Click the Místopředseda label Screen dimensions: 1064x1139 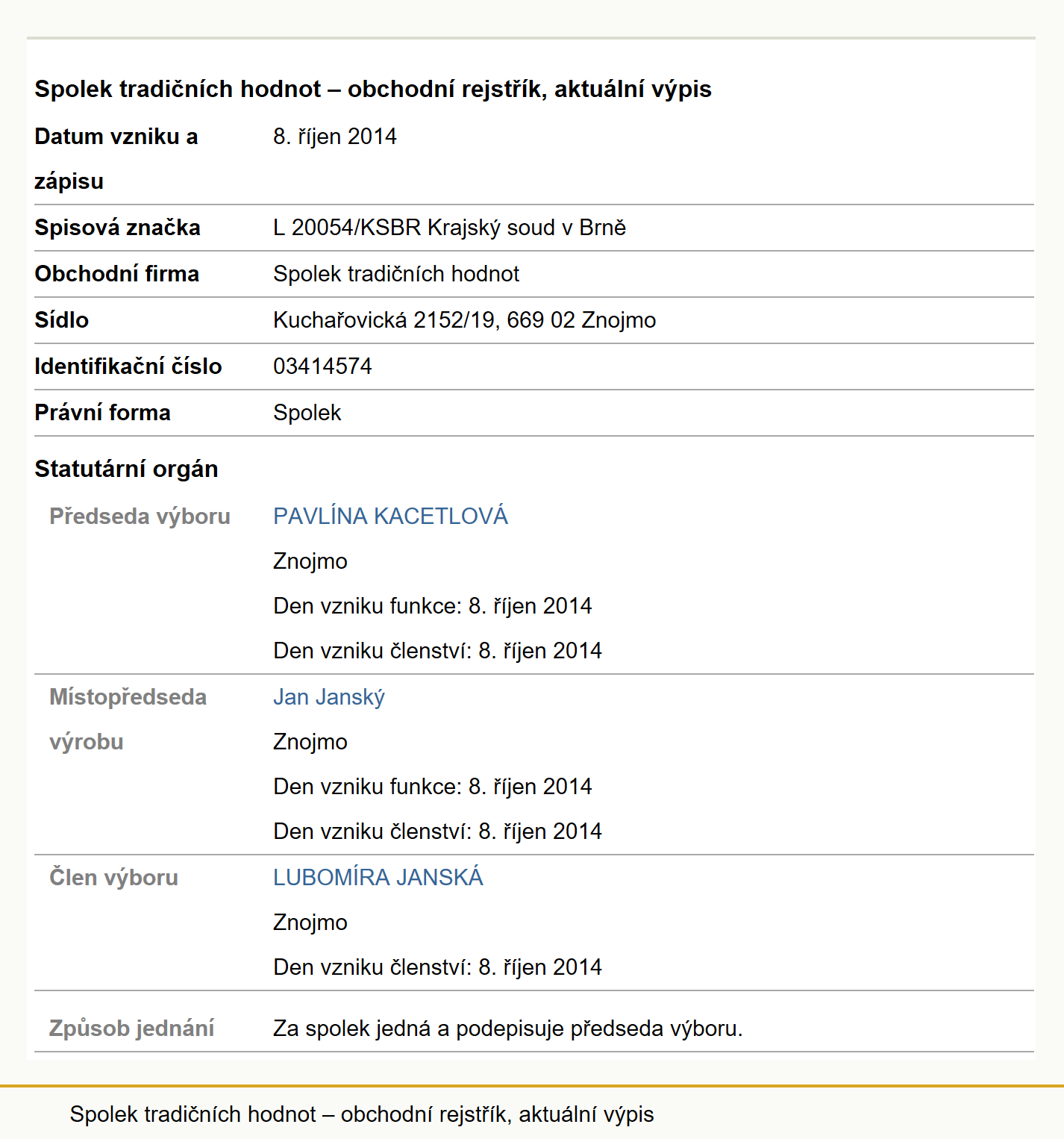(x=128, y=697)
